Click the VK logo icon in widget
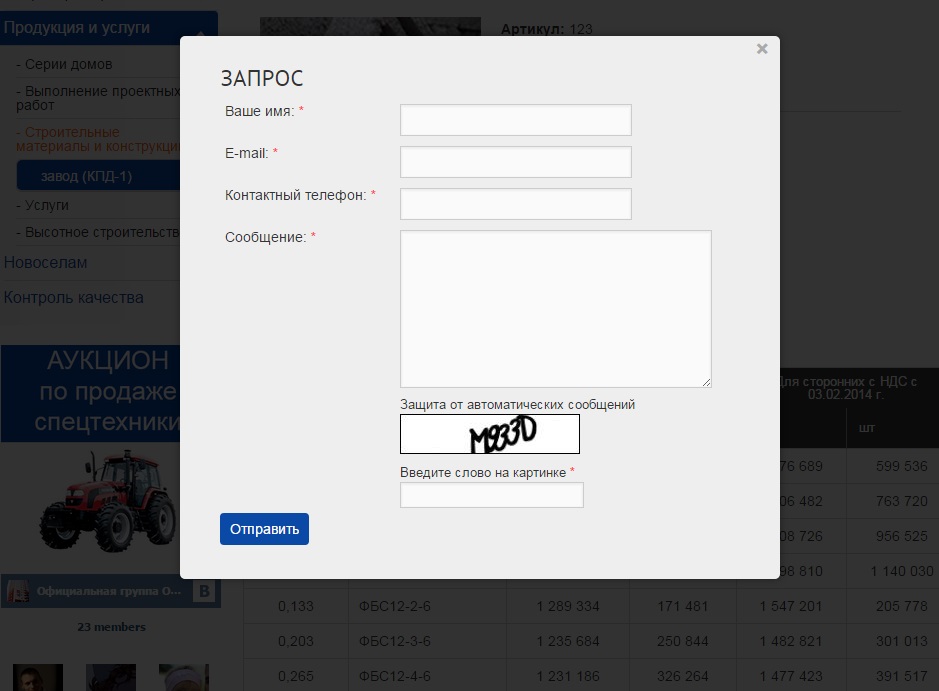This screenshot has width=939, height=691. pyautogui.click(x=204, y=591)
